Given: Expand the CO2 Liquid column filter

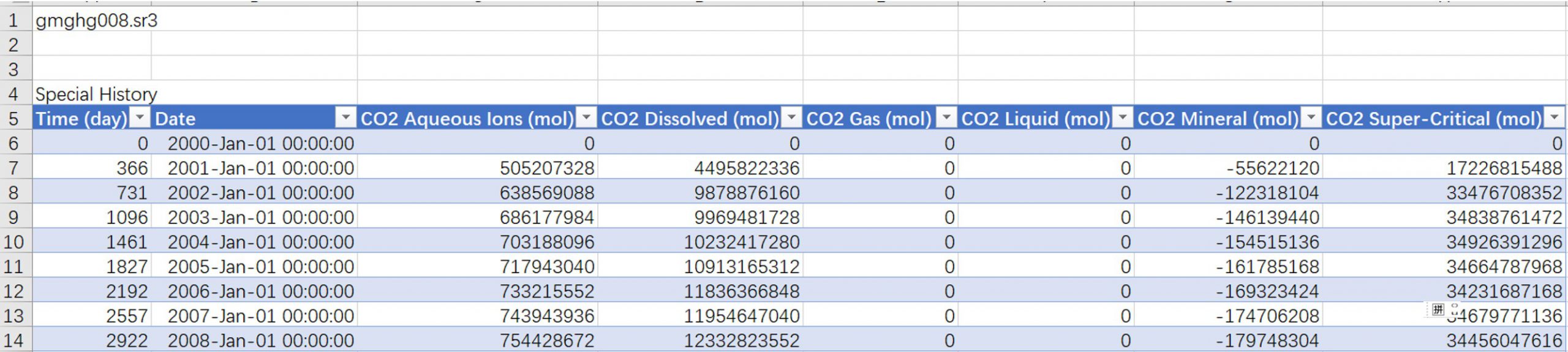Looking at the screenshot, I should [1123, 118].
